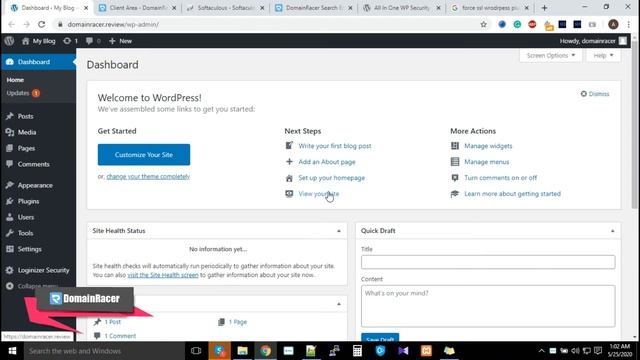
Task: Dismiss the Welcome to WordPress panel
Action: [595, 94]
